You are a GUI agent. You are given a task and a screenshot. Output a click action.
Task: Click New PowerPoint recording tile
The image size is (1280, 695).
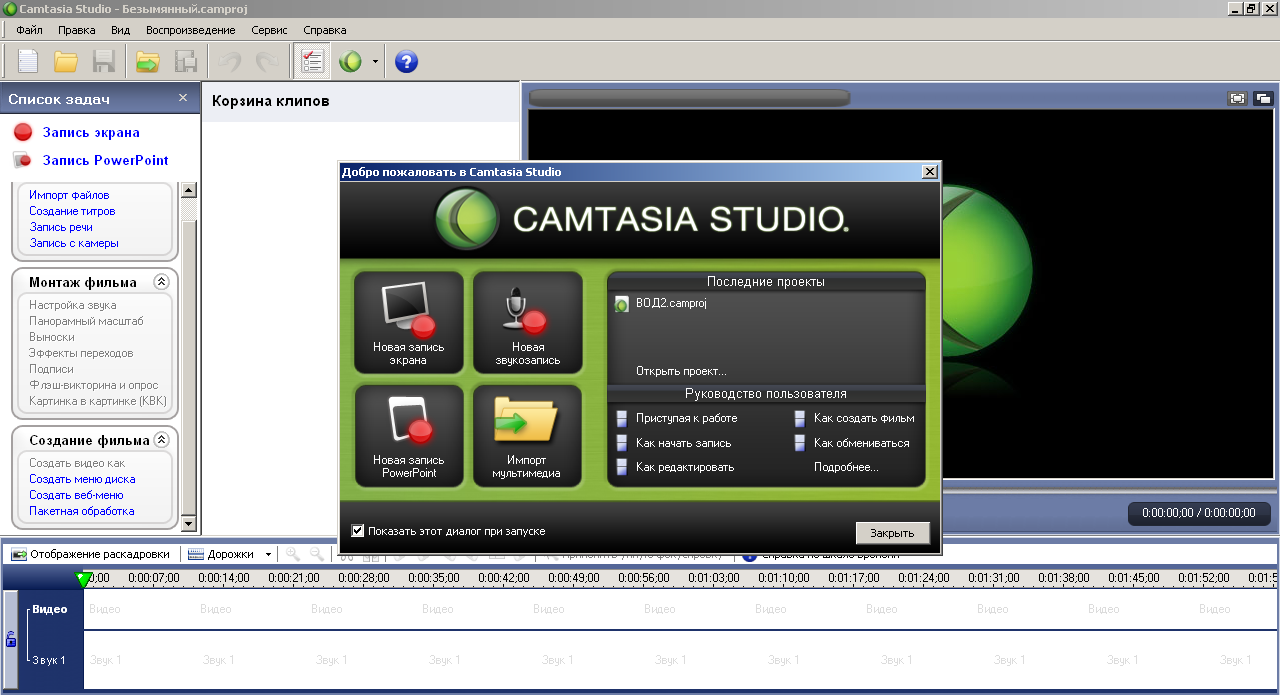(x=408, y=436)
